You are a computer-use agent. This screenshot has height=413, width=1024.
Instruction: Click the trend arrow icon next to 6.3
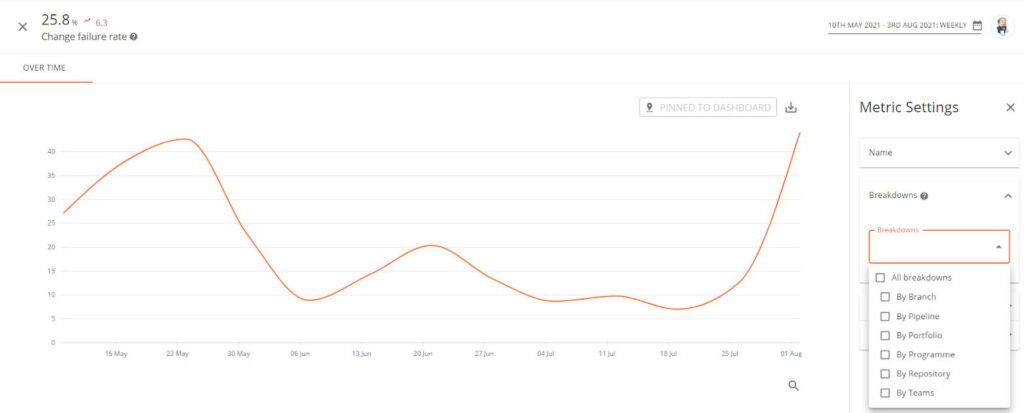[x=87, y=20]
